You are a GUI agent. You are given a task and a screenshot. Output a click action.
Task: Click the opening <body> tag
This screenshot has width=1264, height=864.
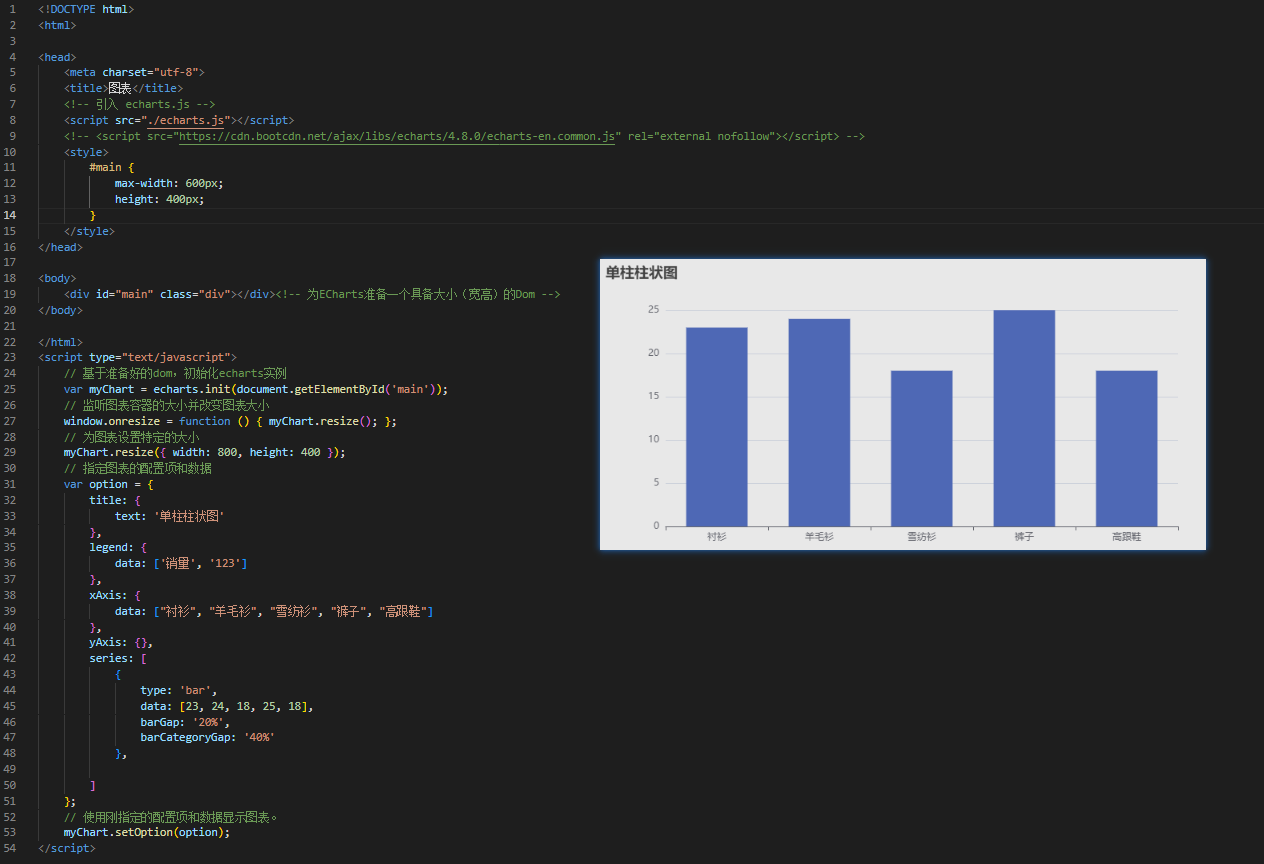tap(57, 278)
